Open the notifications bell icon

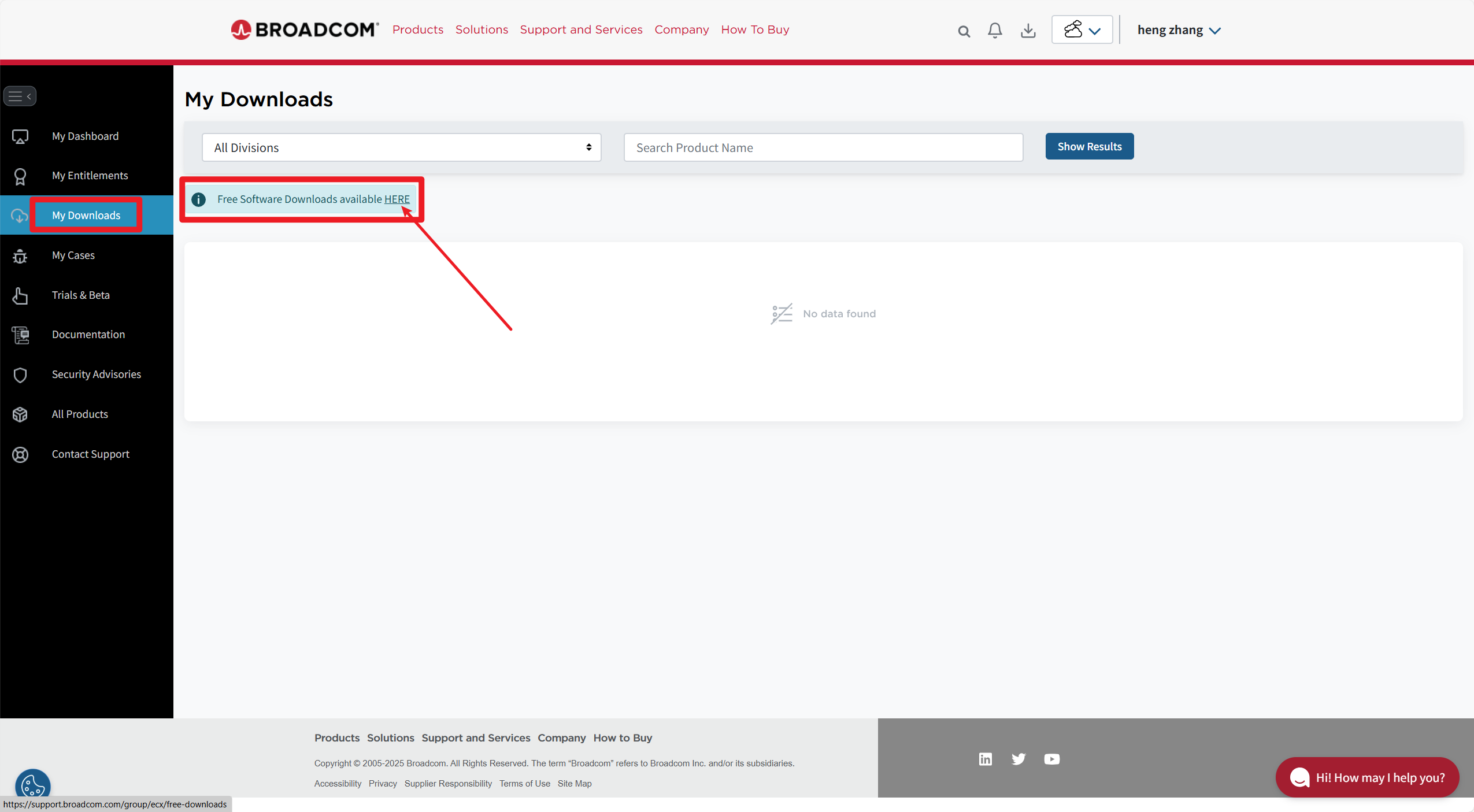point(995,31)
